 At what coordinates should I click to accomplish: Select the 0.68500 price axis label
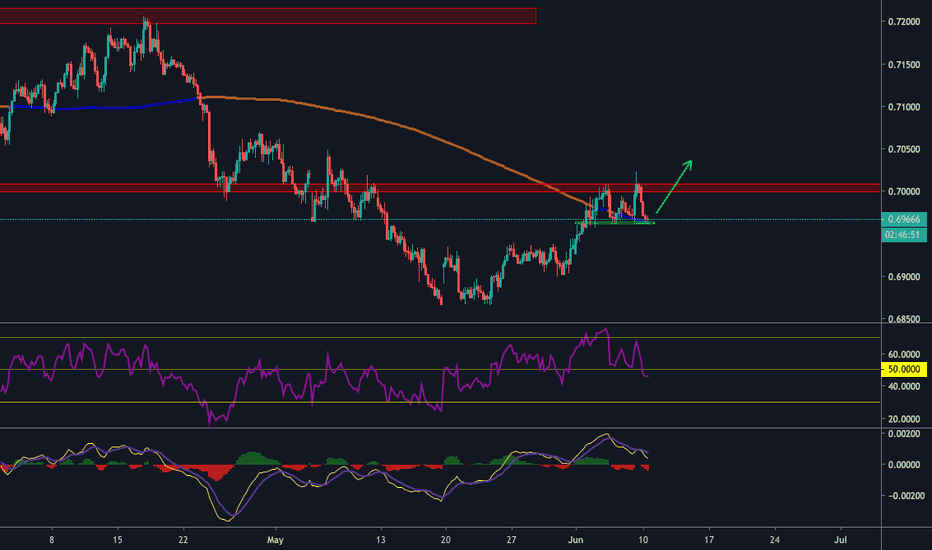[904, 319]
